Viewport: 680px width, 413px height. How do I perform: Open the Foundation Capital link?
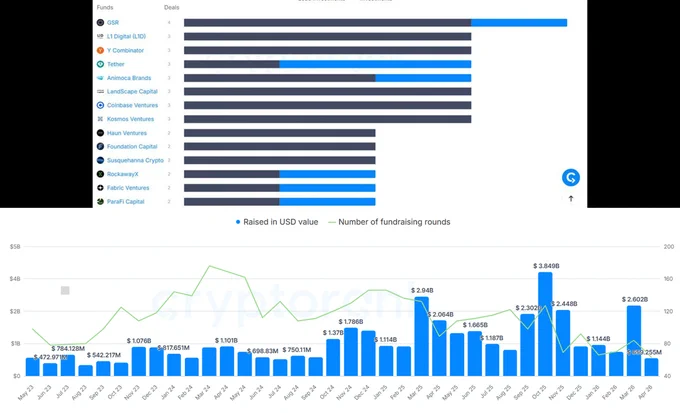[x=132, y=147]
